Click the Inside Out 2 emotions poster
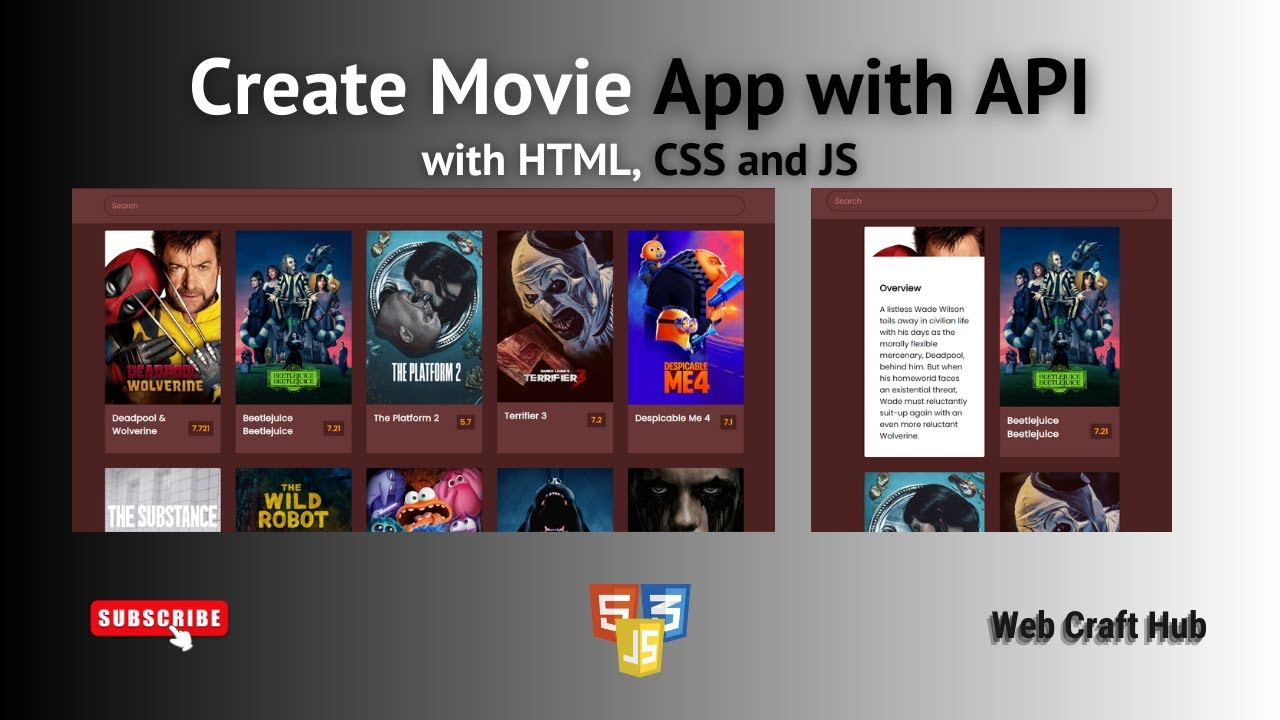The height and width of the screenshot is (720, 1280). 424,500
